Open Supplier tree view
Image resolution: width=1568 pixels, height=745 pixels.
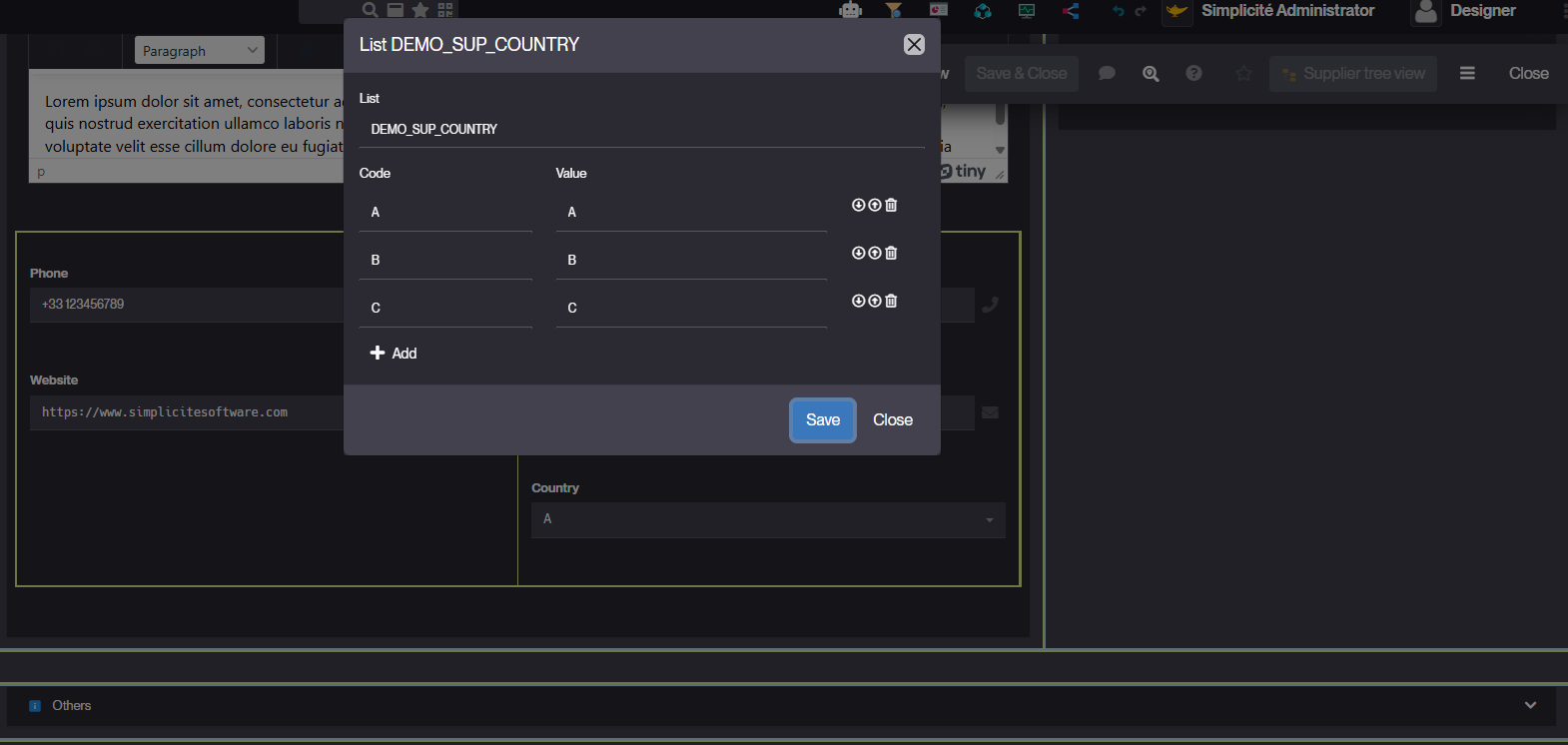point(1353,73)
